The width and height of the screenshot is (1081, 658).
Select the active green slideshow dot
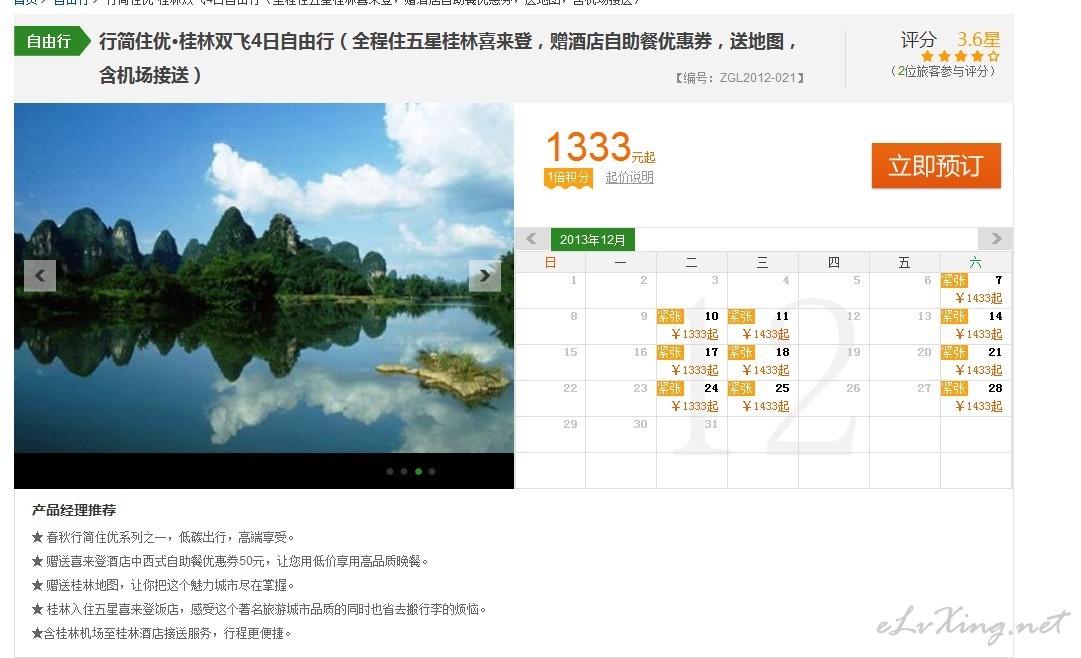418,472
